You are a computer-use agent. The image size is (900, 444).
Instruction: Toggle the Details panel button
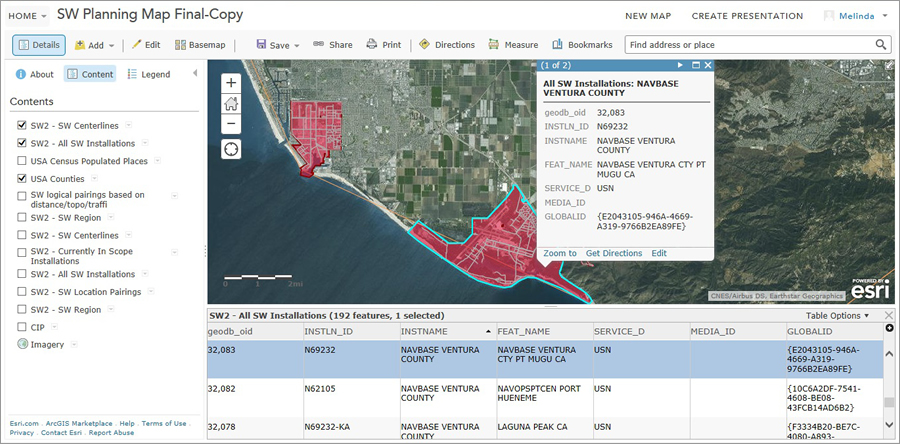(x=39, y=45)
